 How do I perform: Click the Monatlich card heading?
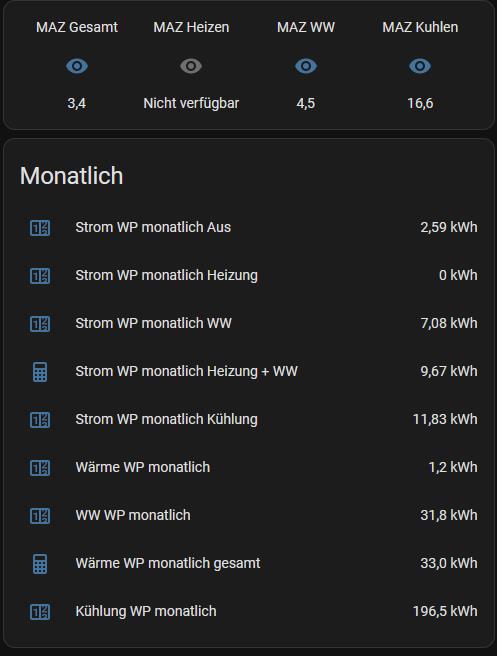coord(72,175)
